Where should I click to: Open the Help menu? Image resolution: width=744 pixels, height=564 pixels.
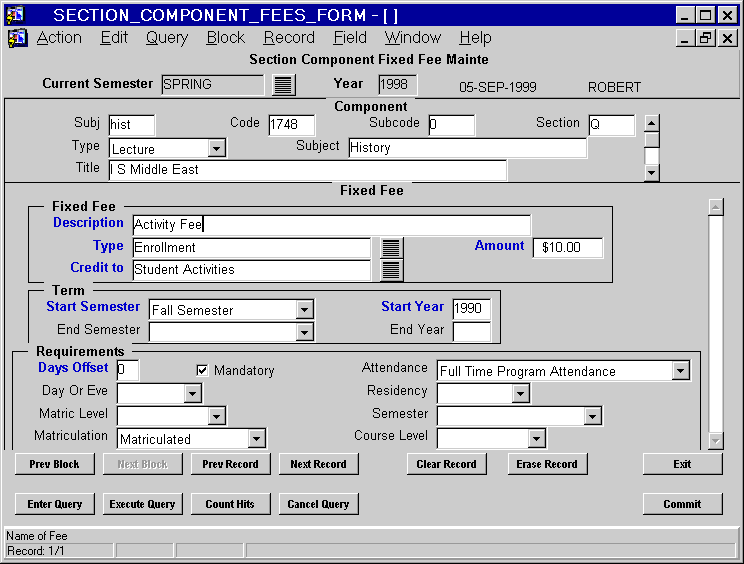[475, 37]
